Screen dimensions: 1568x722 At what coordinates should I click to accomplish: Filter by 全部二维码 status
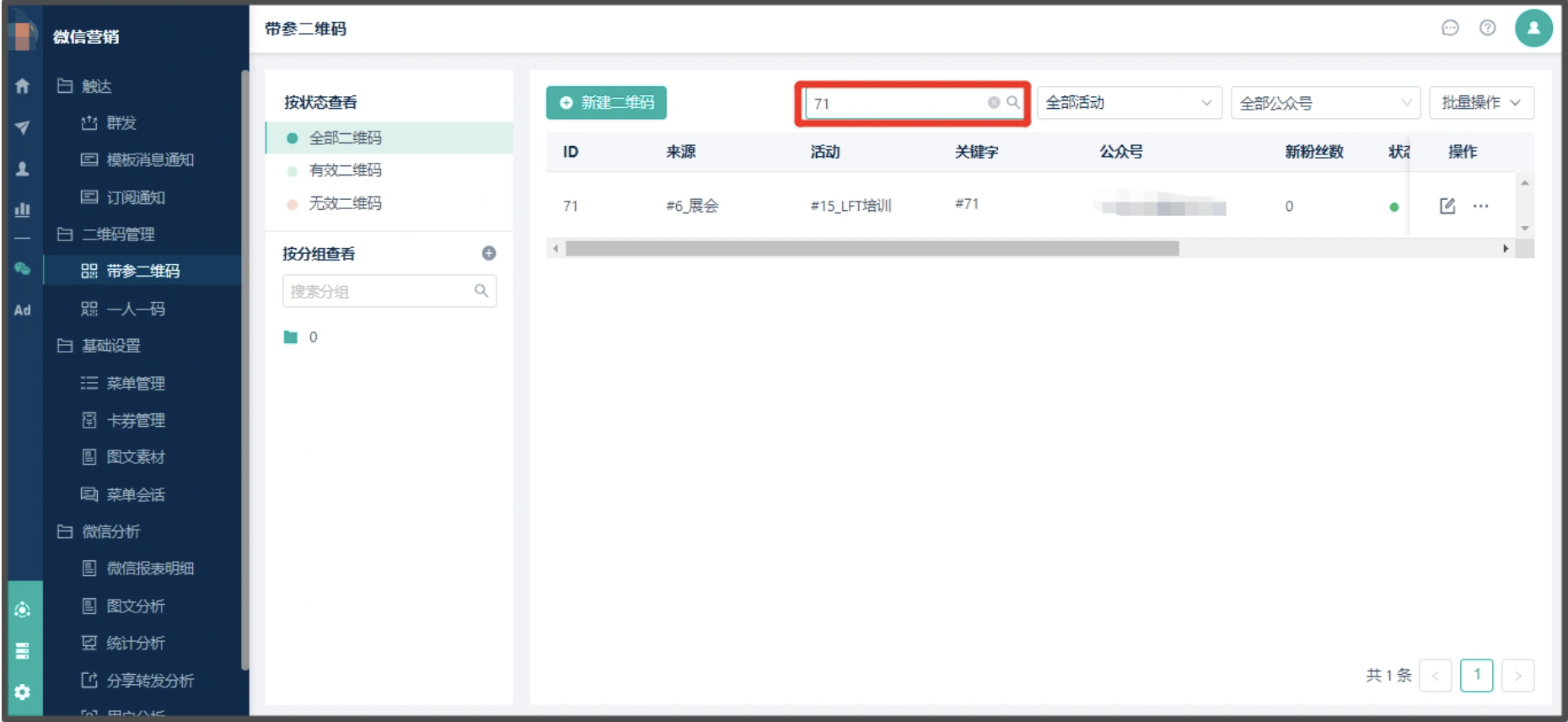[389, 137]
